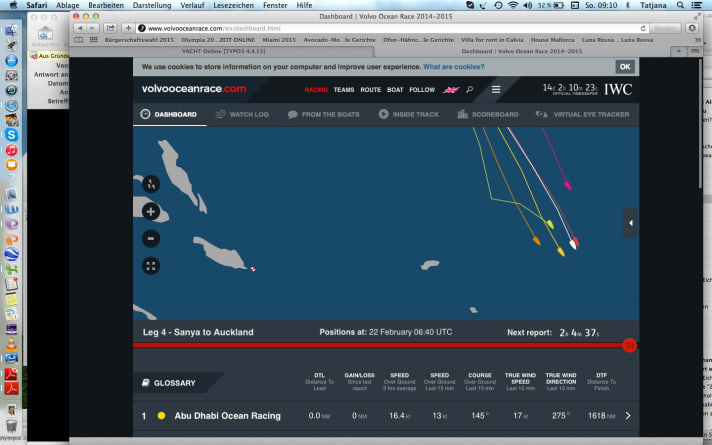Switch to the From The Boats tab
Image resolution: width=712 pixels, height=445 pixels.
(x=323, y=114)
